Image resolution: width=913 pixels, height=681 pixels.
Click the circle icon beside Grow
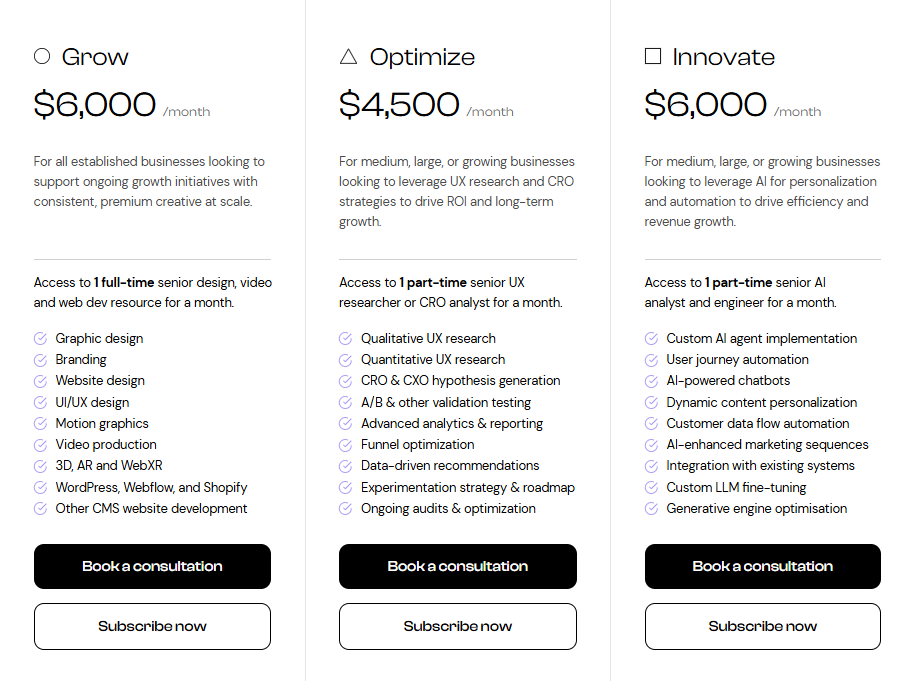[x=42, y=57]
